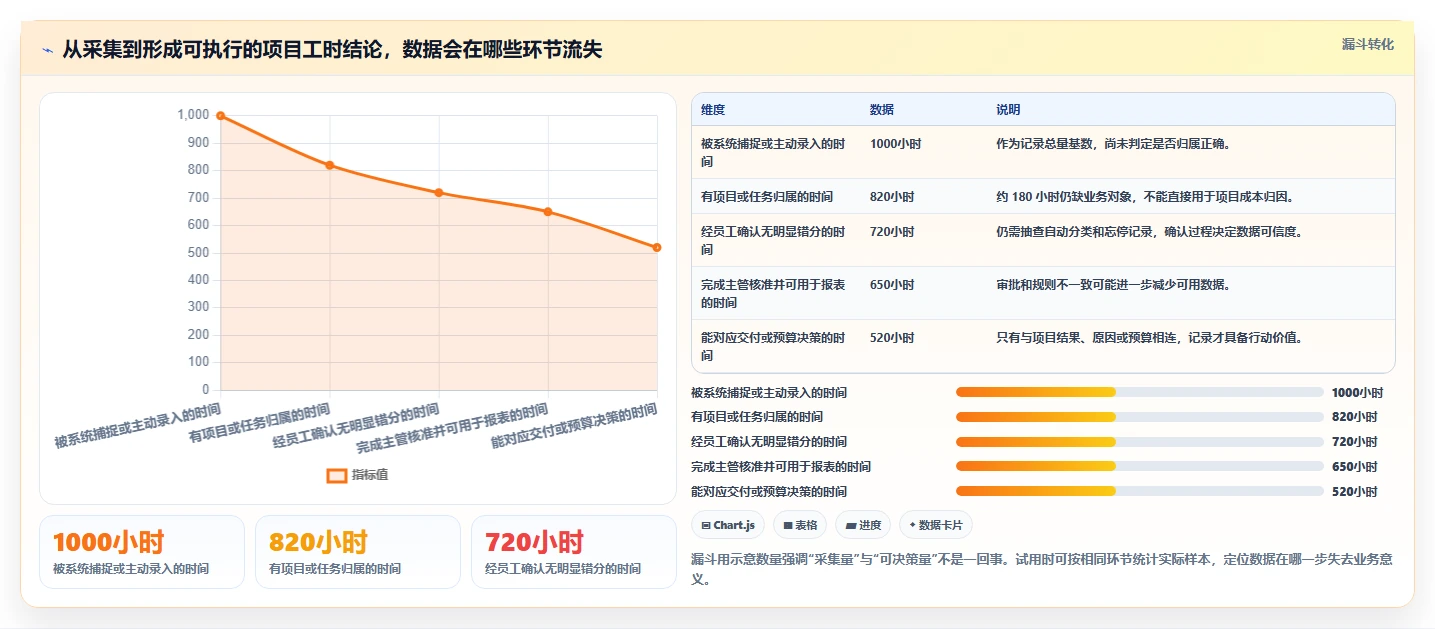Click the 820小时 data card

click(358, 552)
